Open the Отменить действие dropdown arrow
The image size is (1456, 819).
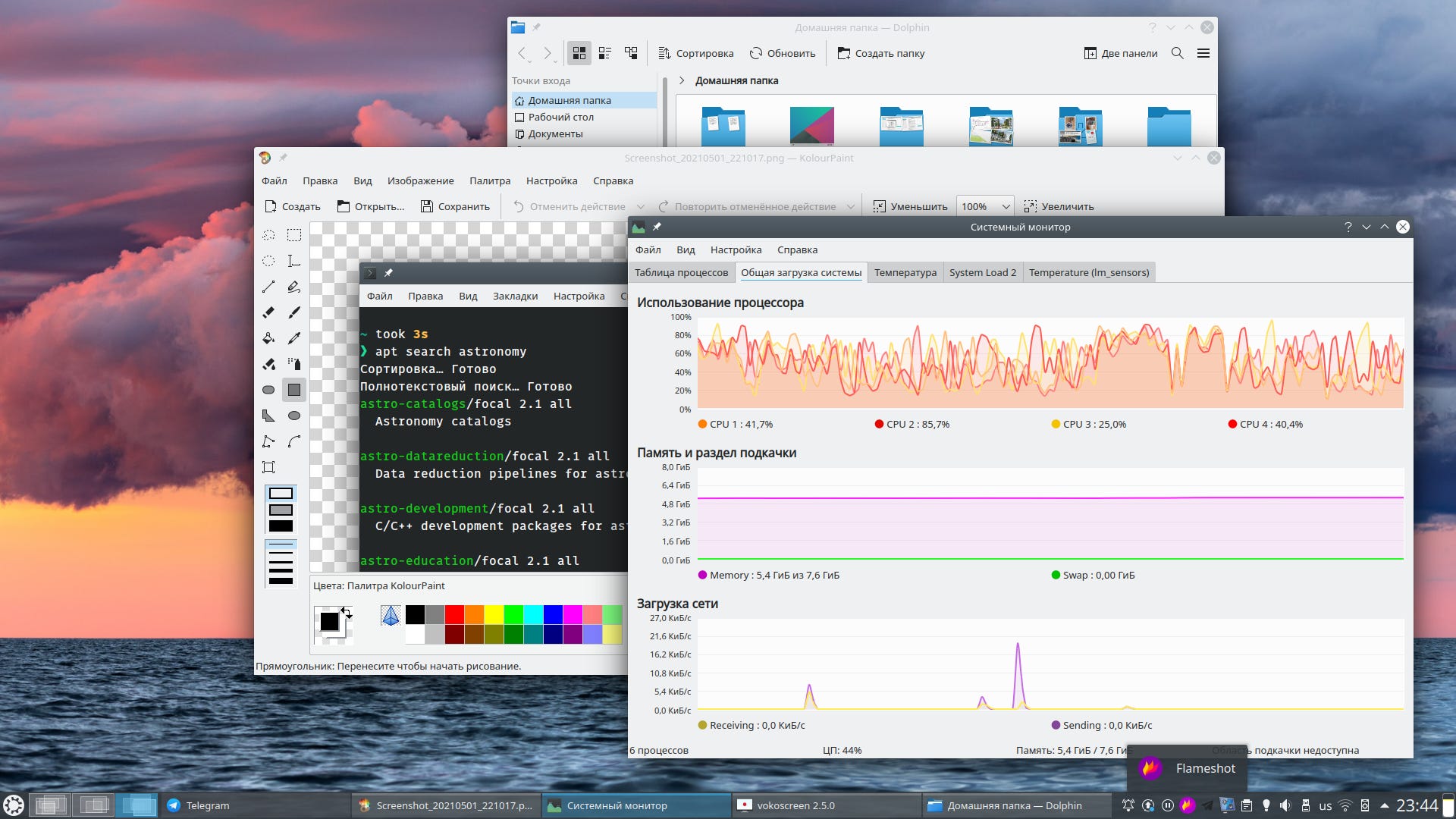tap(642, 206)
